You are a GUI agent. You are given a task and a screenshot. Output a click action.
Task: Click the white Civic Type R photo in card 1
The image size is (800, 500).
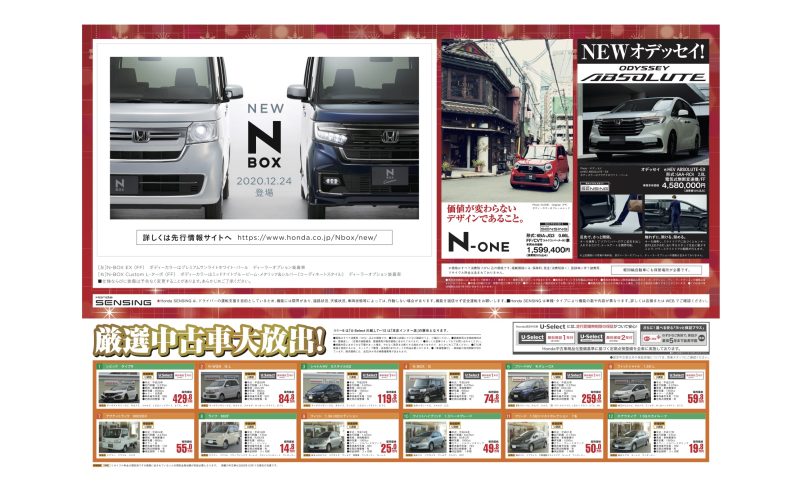pyautogui.click(x=119, y=387)
